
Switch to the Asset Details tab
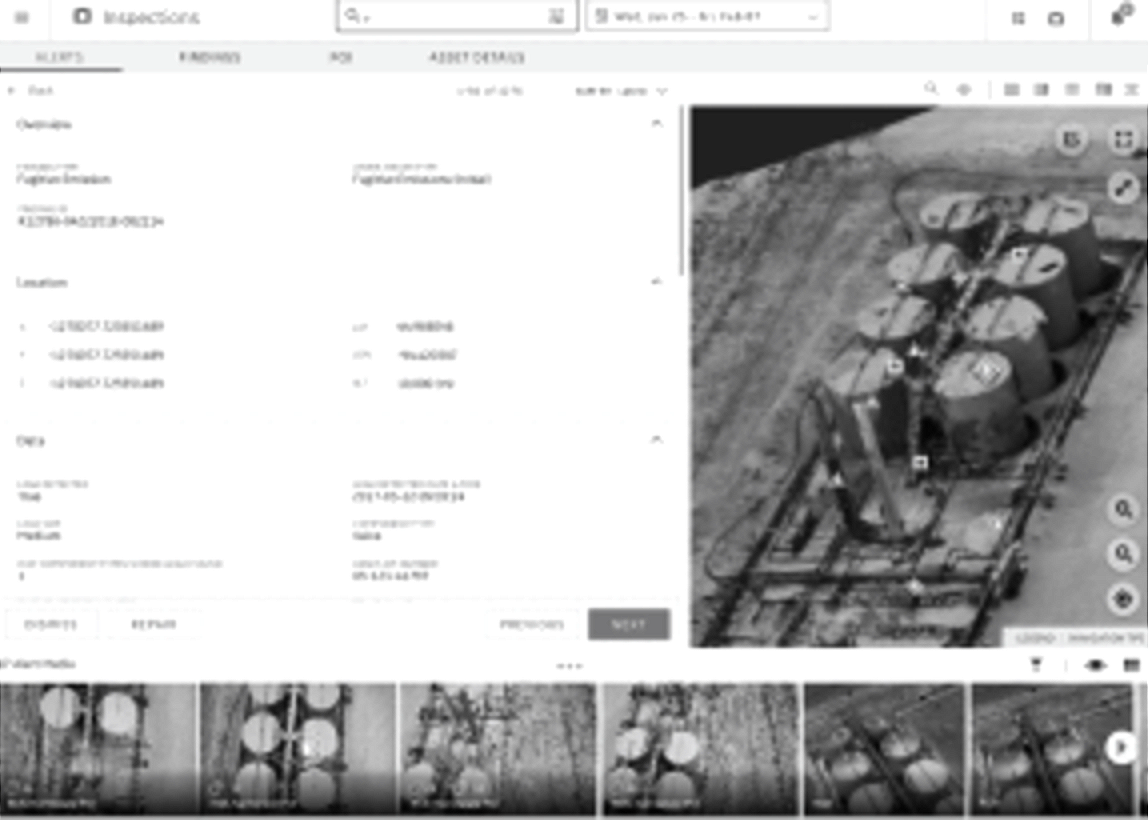(x=477, y=57)
